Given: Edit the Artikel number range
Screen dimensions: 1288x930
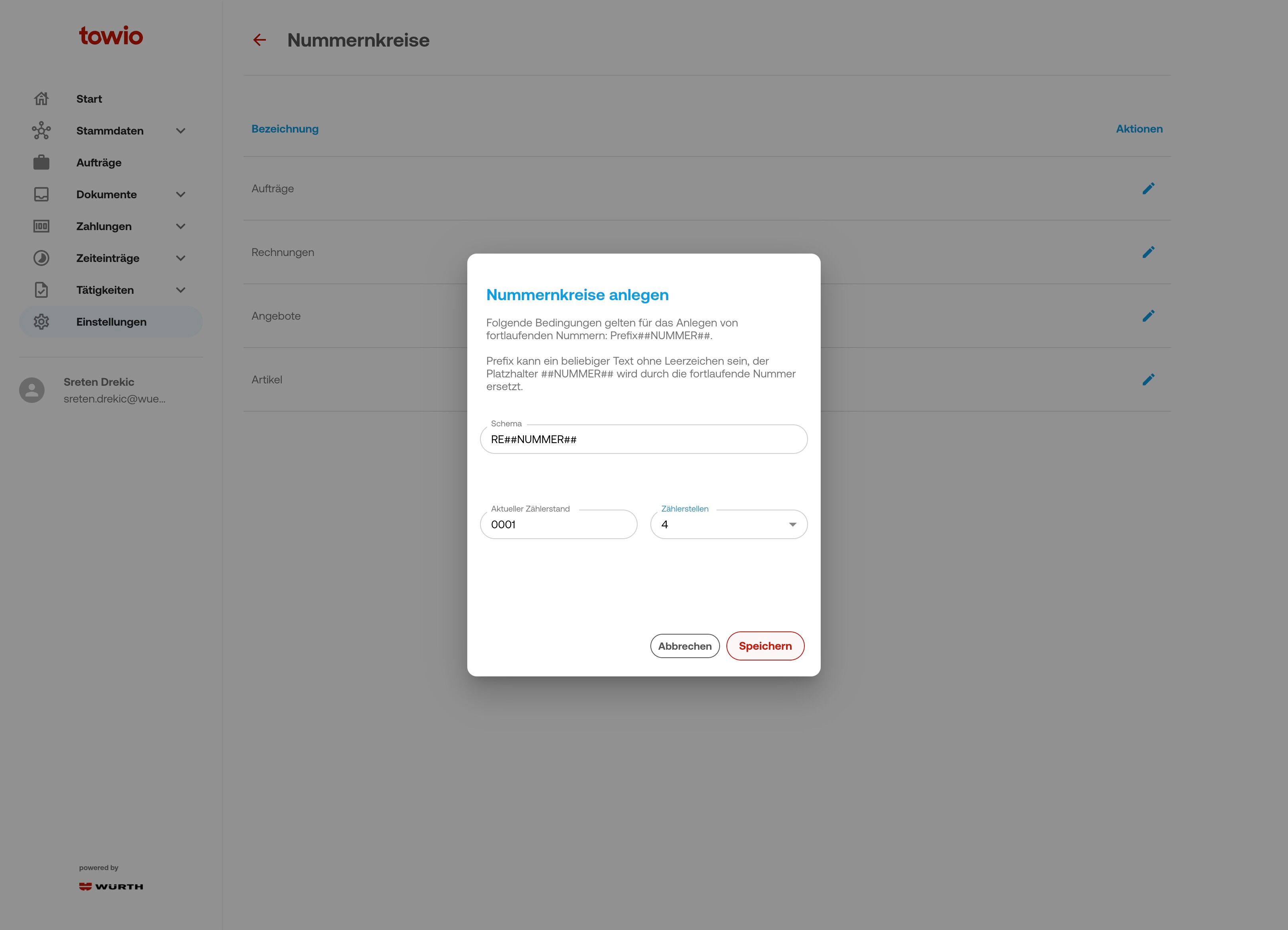Looking at the screenshot, I should 1148,379.
